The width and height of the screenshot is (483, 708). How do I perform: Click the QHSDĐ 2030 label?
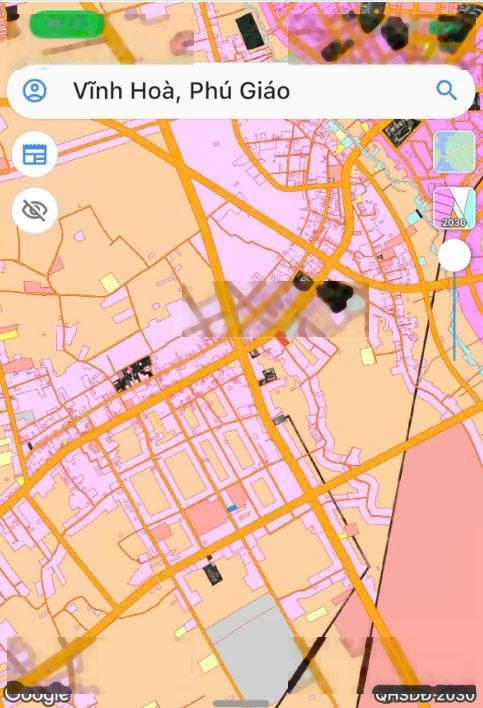[x=424, y=694]
